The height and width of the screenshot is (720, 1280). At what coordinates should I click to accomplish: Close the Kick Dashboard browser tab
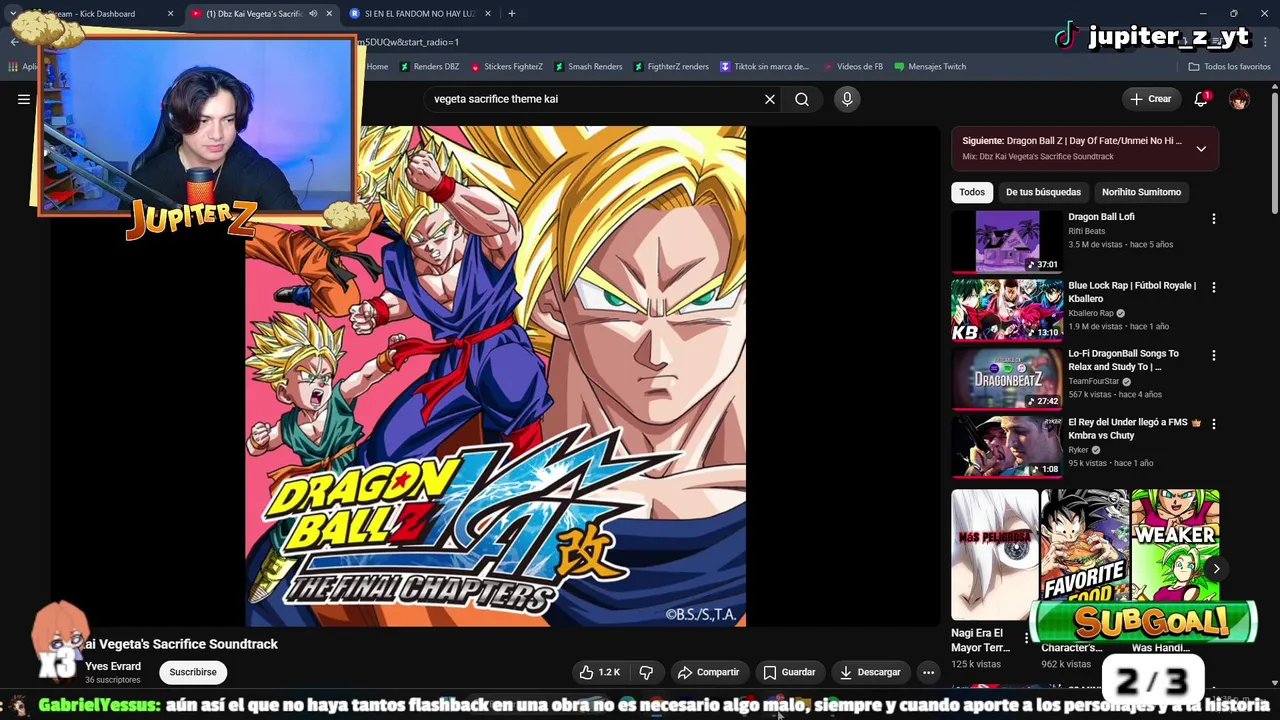click(170, 14)
